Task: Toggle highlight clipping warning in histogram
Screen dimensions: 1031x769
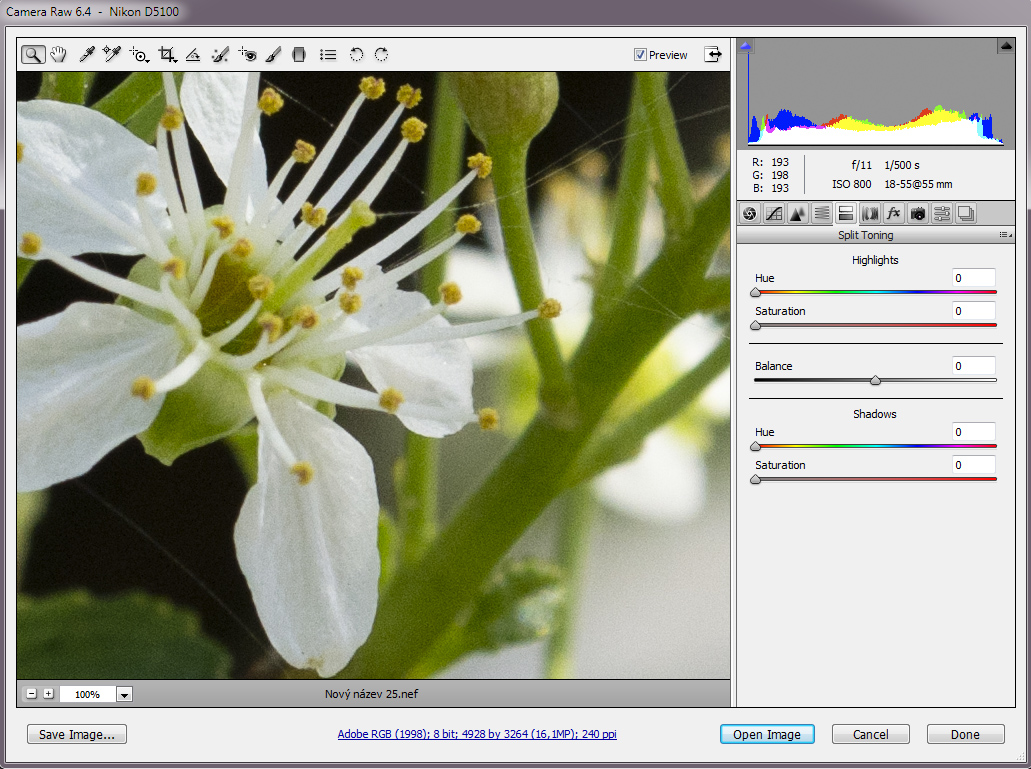Action: point(1005,46)
